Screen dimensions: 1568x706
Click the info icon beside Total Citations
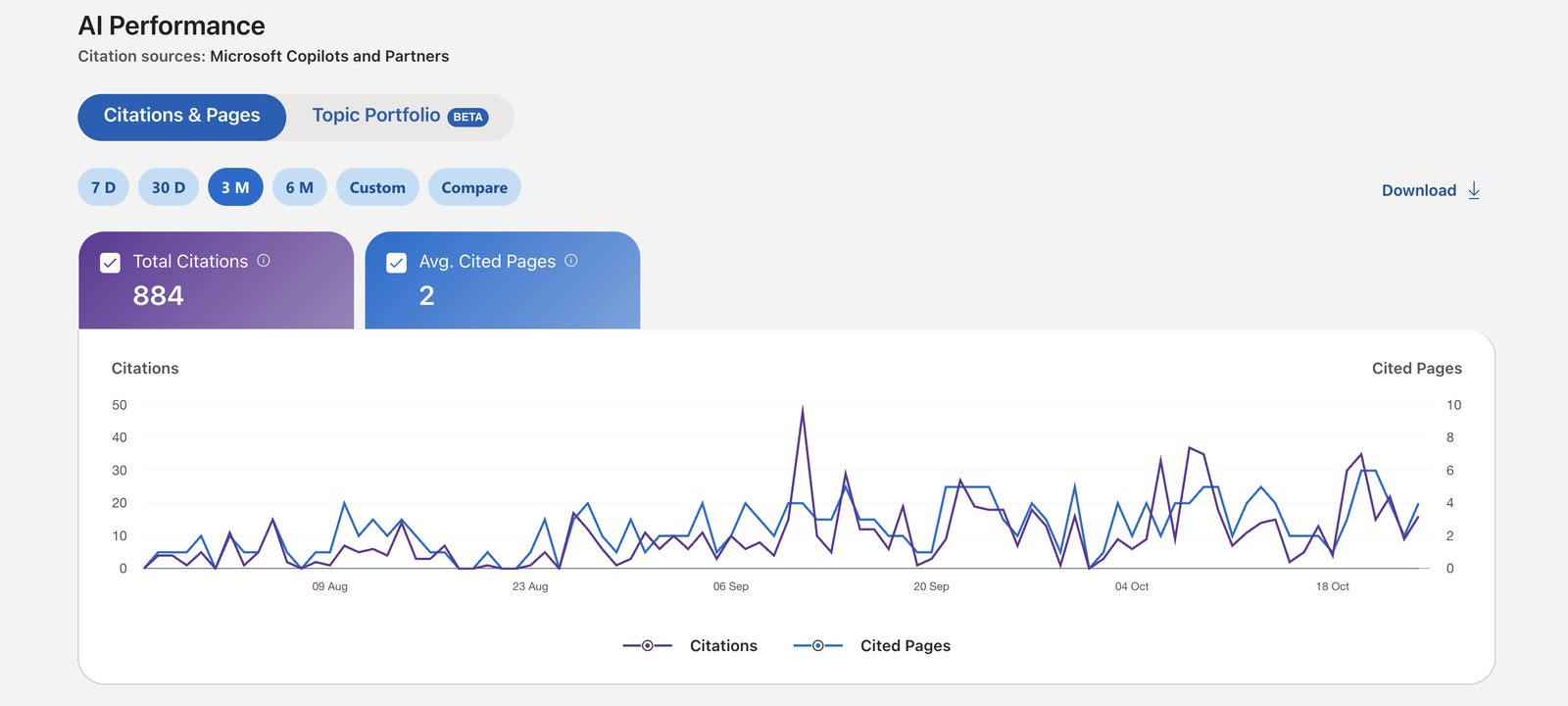264,261
